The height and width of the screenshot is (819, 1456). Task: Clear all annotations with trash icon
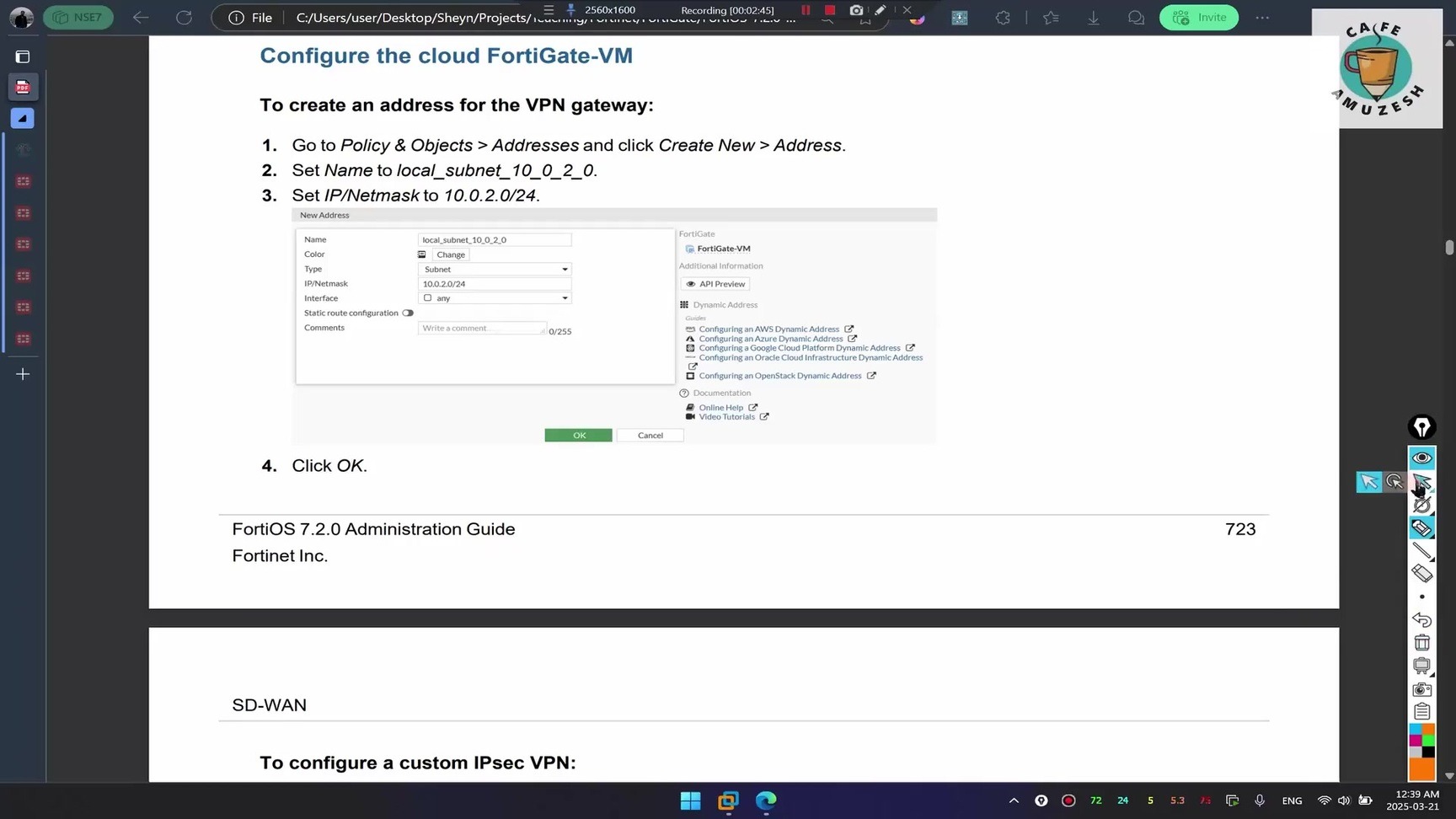(1422, 643)
